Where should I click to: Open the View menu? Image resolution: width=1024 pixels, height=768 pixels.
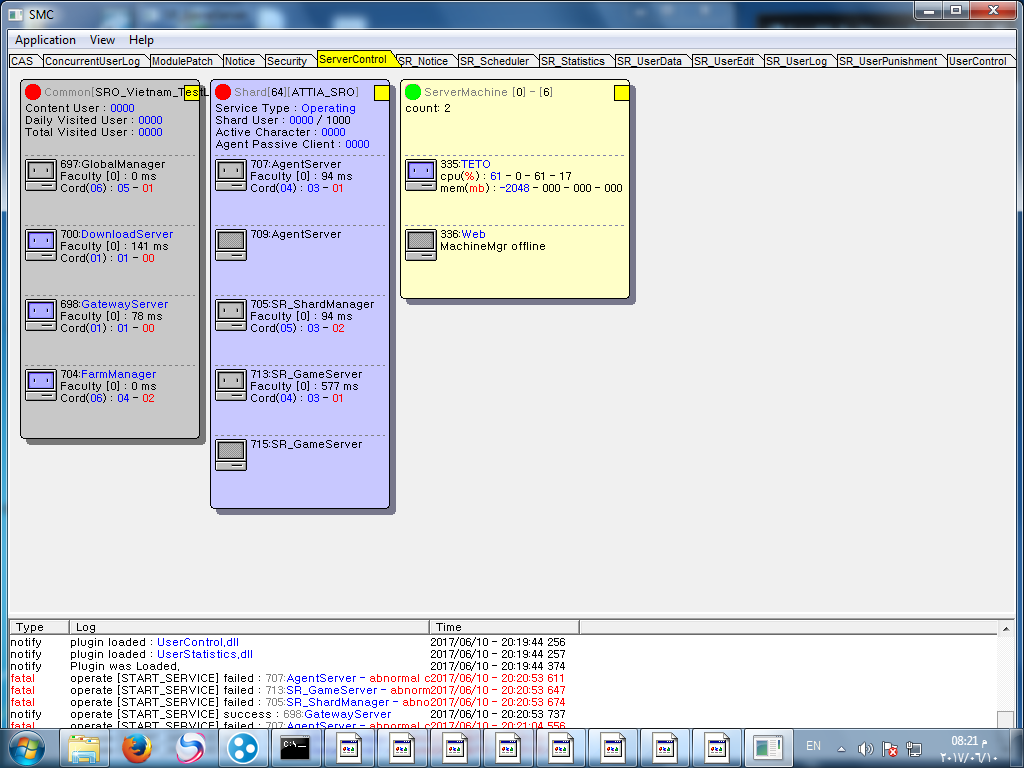click(102, 40)
